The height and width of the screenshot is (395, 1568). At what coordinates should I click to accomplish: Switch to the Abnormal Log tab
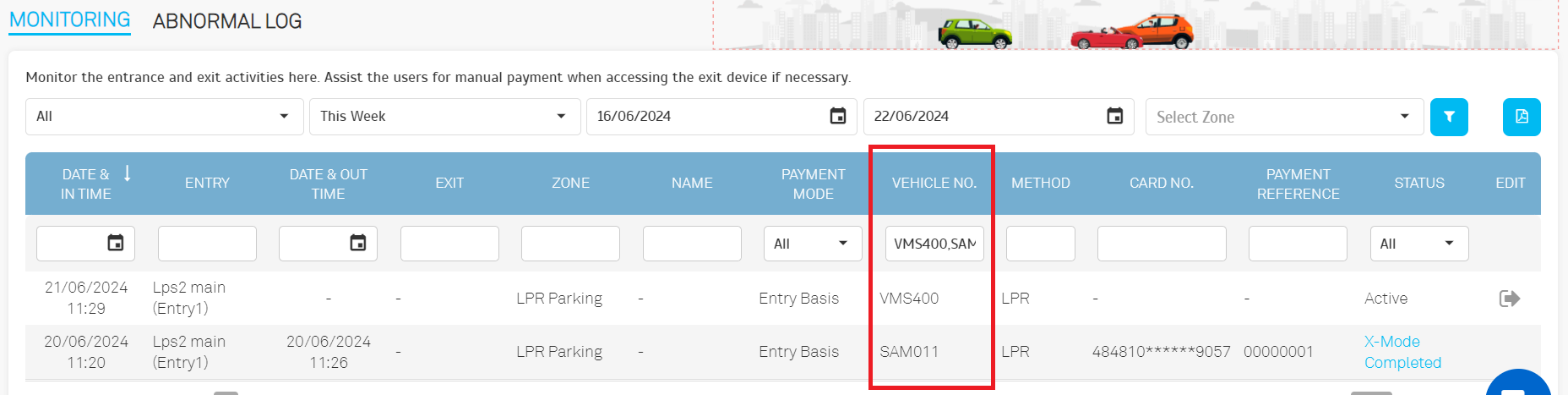click(x=226, y=21)
